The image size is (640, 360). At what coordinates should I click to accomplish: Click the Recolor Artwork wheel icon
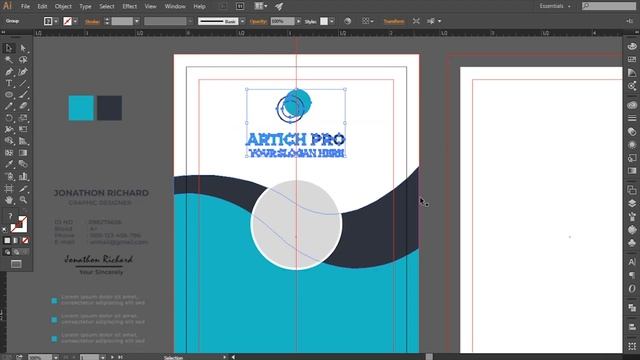[x=347, y=21]
